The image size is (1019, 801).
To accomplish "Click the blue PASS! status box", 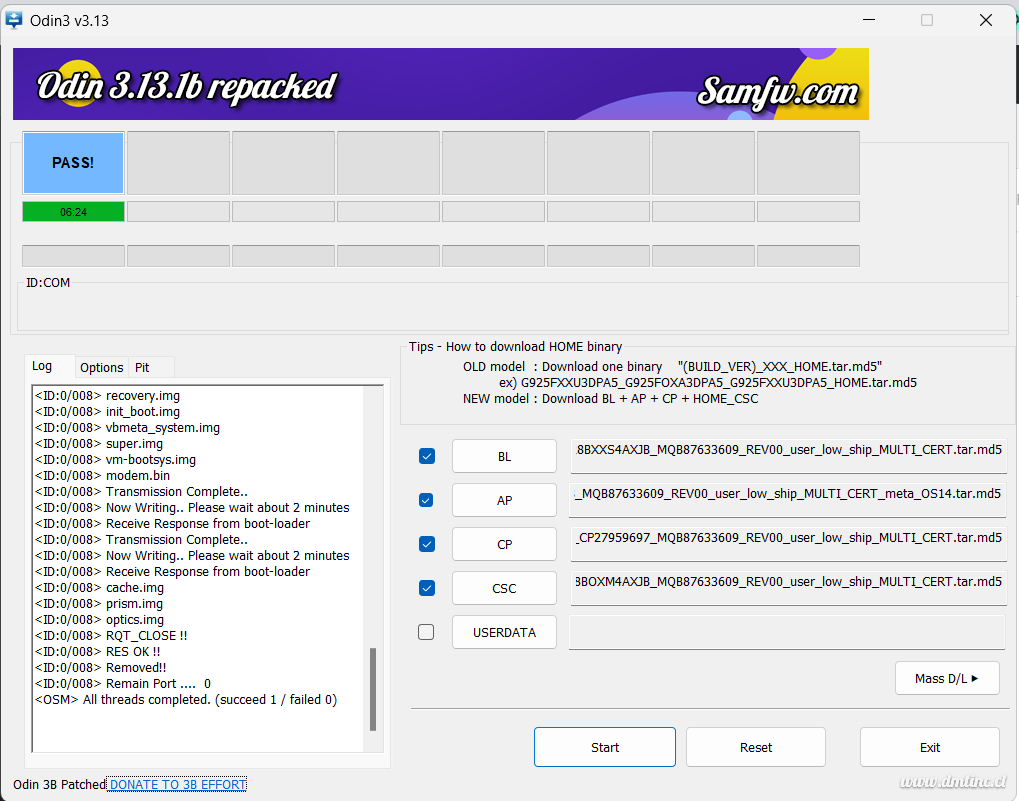I will click(x=73, y=162).
